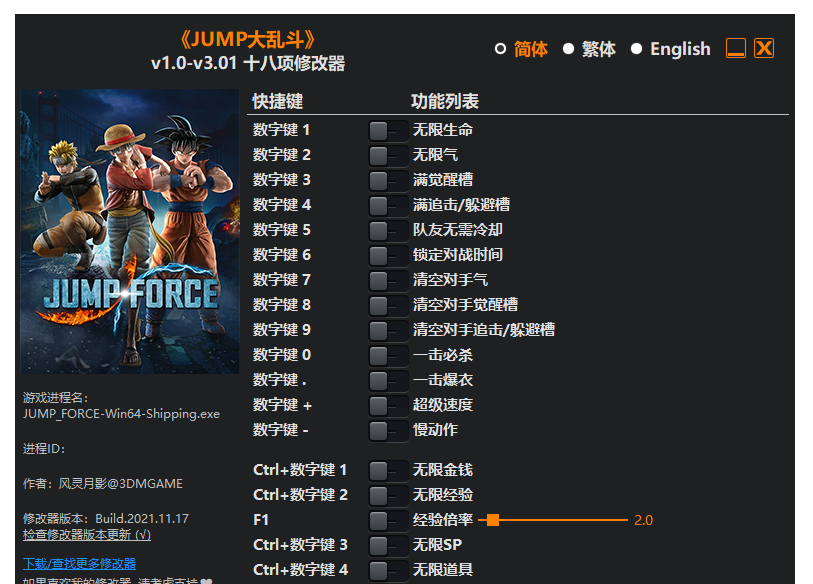Click the F1 hotkey label
This screenshot has height=584, width=813.
click(261, 520)
